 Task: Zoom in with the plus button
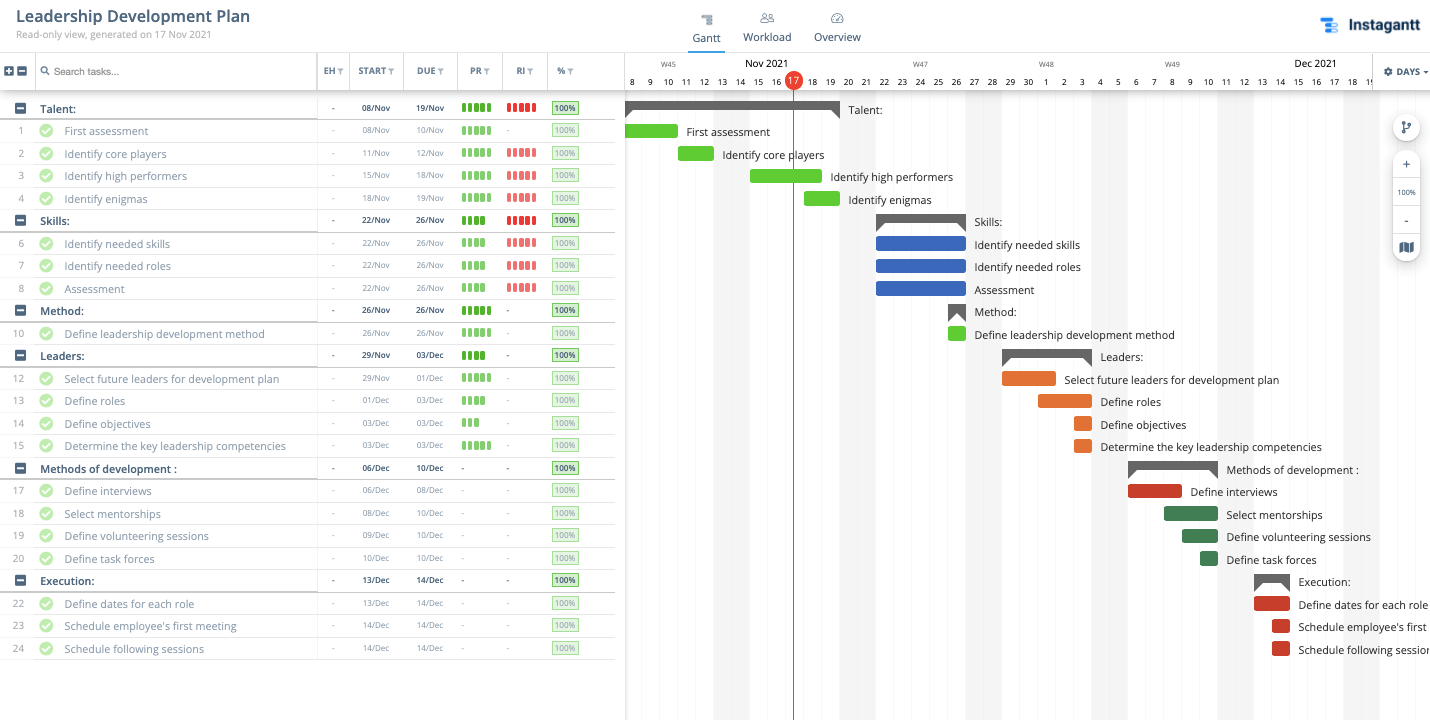[x=1406, y=164]
